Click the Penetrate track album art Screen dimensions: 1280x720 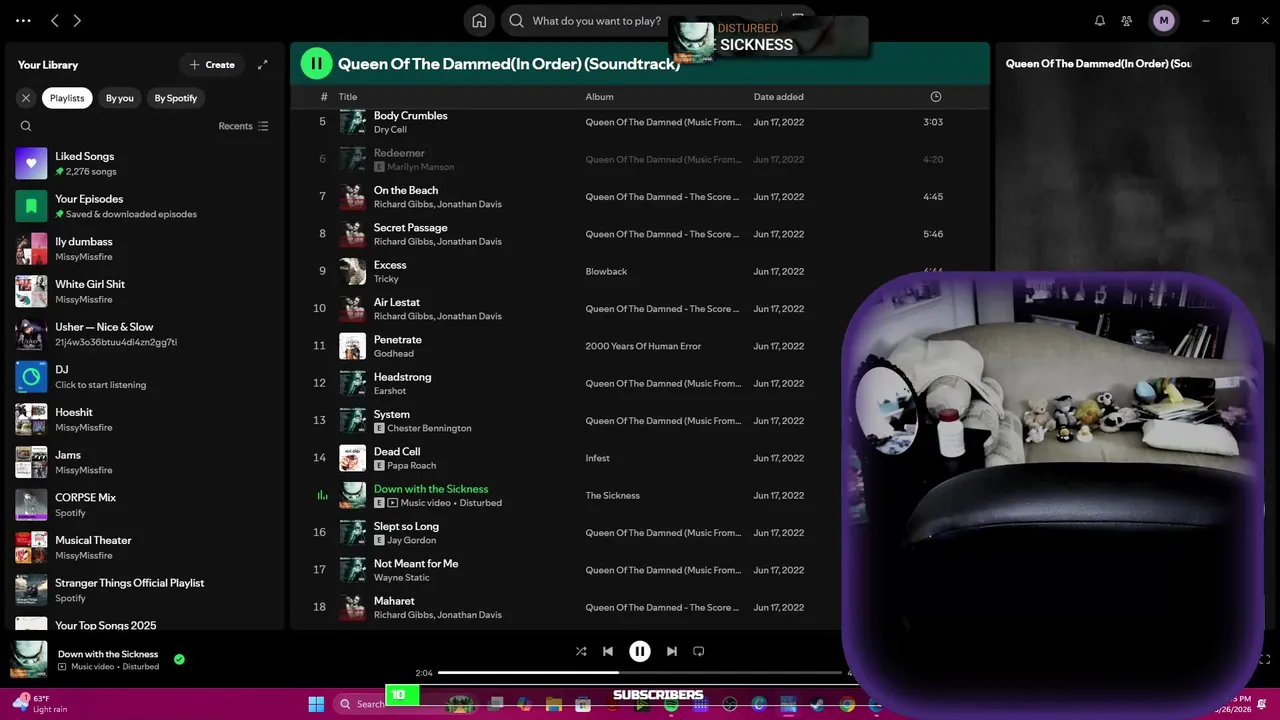click(352, 346)
